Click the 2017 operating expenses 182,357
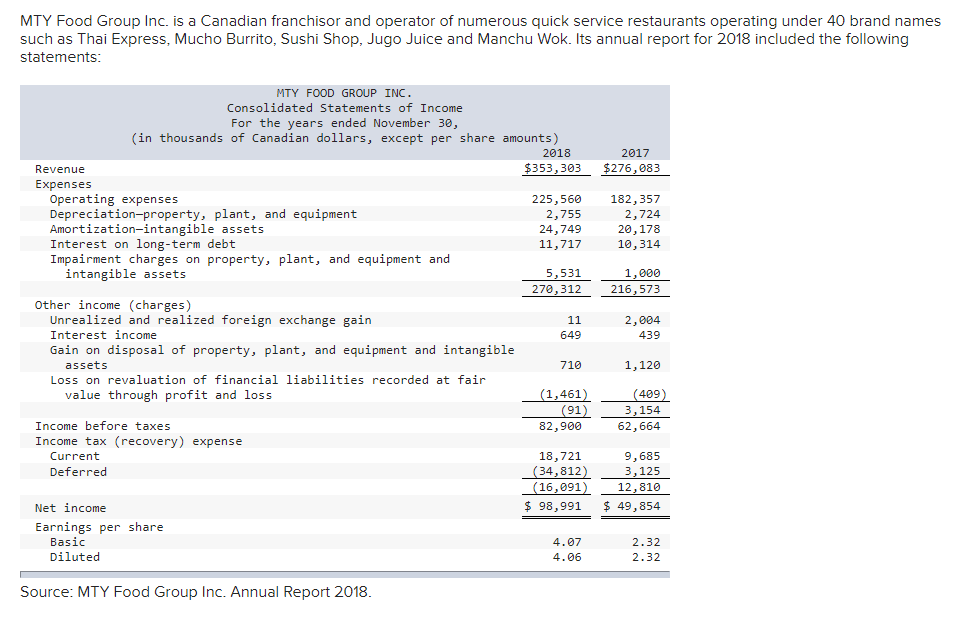 click(x=635, y=199)
